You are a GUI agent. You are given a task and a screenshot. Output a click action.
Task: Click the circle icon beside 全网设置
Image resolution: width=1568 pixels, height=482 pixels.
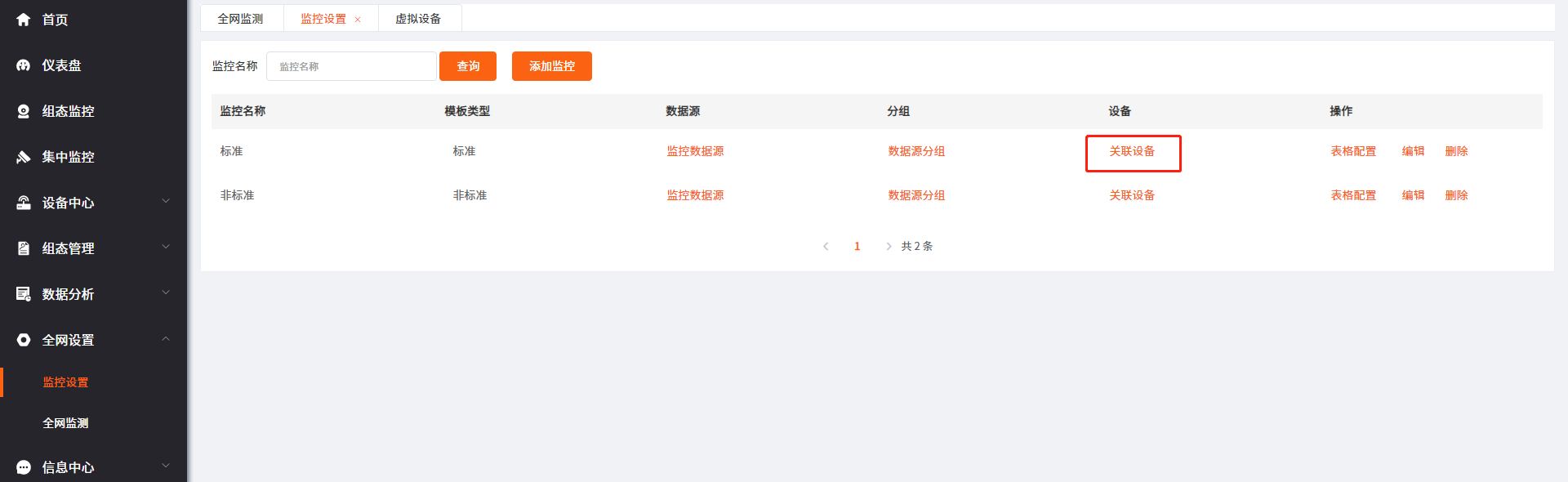click(x=23, y=340)
